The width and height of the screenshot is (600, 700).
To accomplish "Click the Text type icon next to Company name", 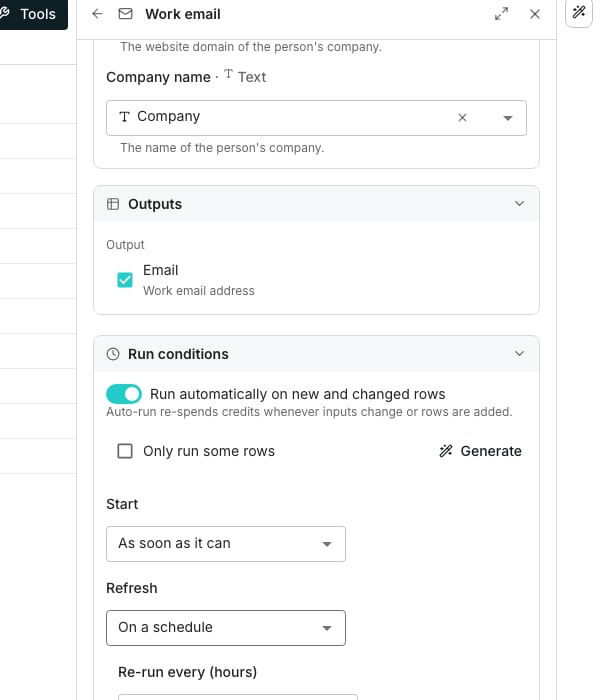I will (228, 74).
